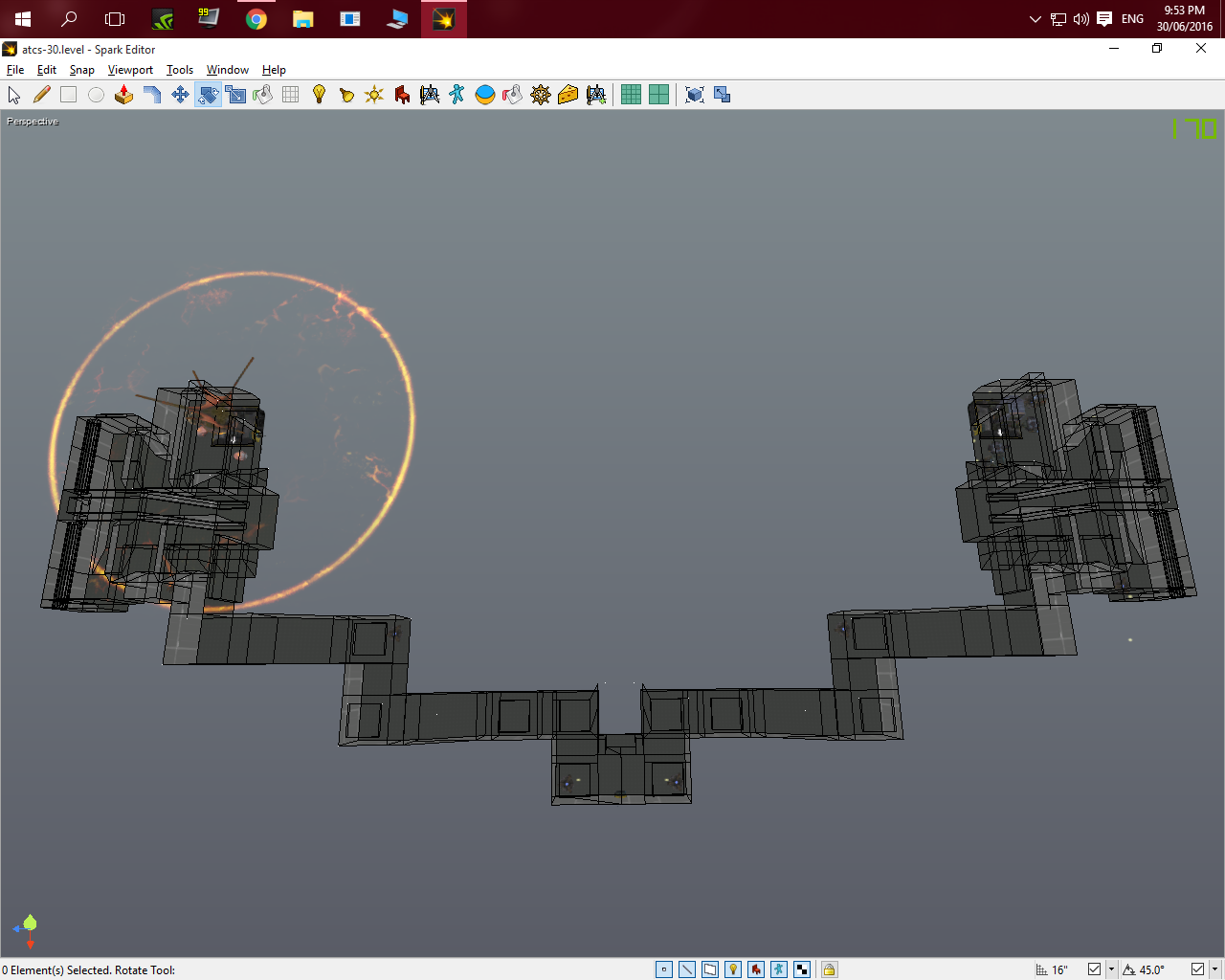Choose the Extrude tool
This screenshot has width=1225, height=980.
(123, 95)
